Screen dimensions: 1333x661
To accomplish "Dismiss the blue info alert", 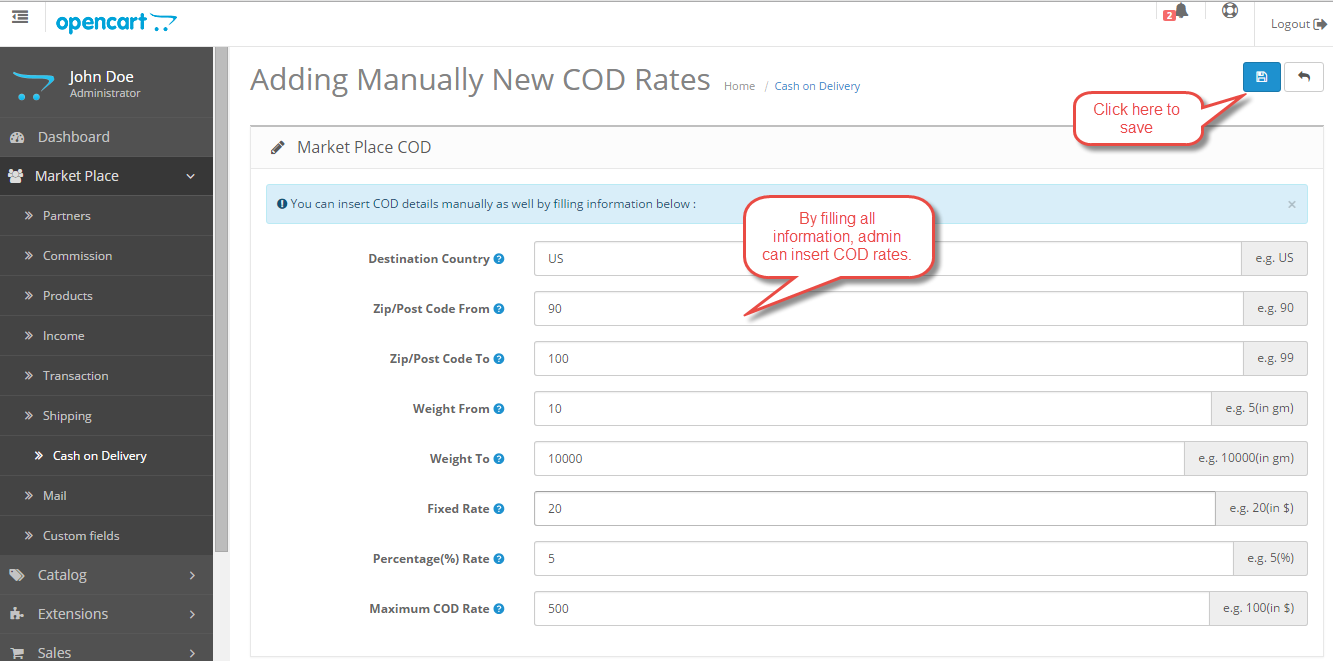I will (1291, 204).
